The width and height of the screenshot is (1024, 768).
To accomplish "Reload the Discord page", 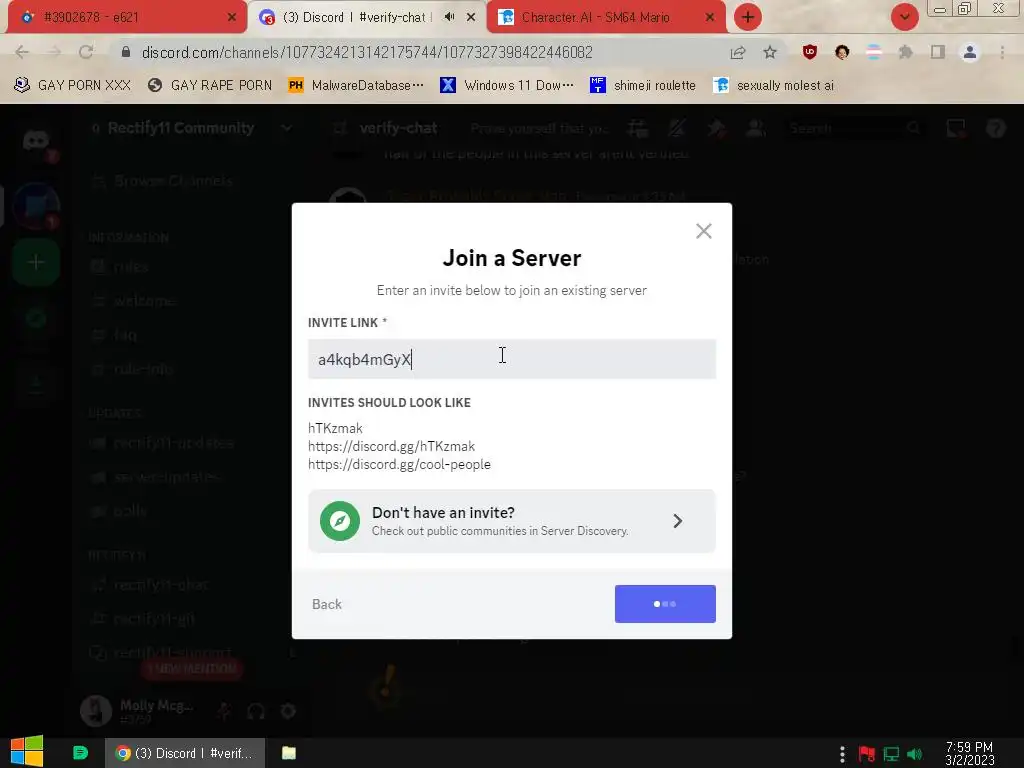I will point(86,52).
